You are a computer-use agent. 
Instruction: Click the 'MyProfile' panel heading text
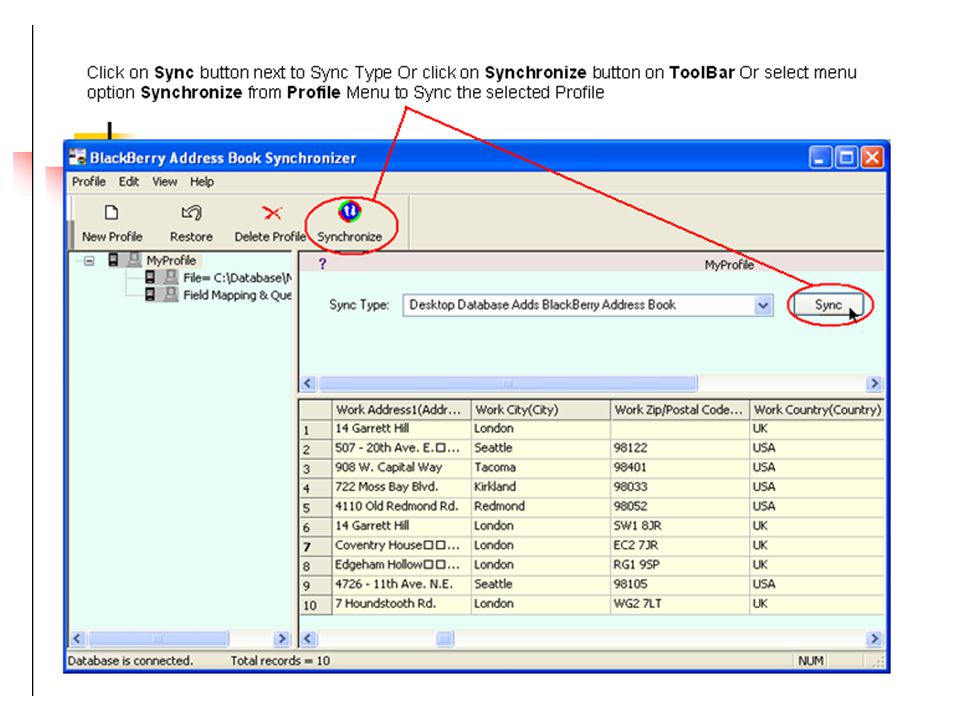point(729,265)
